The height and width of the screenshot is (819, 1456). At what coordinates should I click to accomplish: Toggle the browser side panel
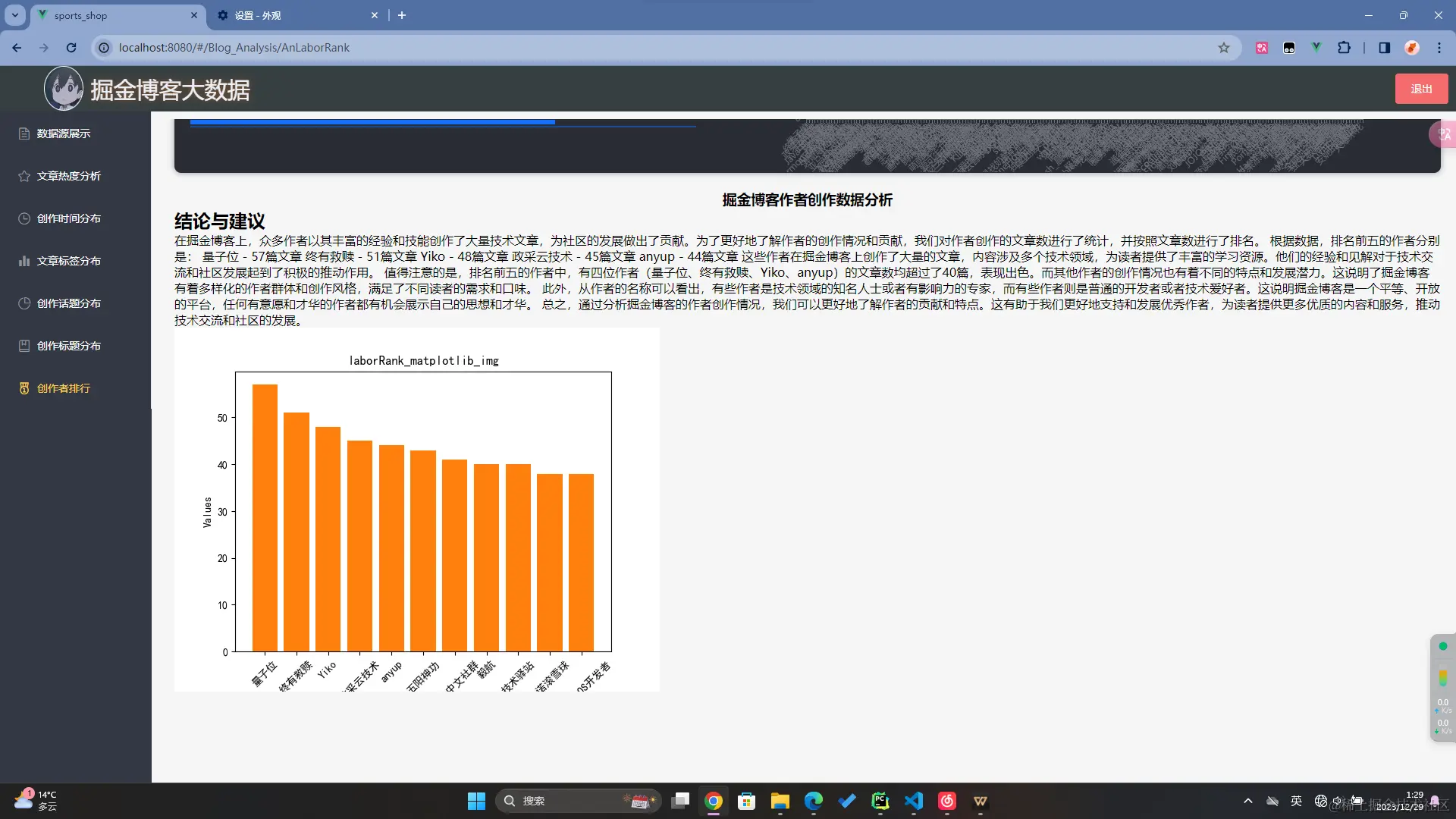(1384, 48)
